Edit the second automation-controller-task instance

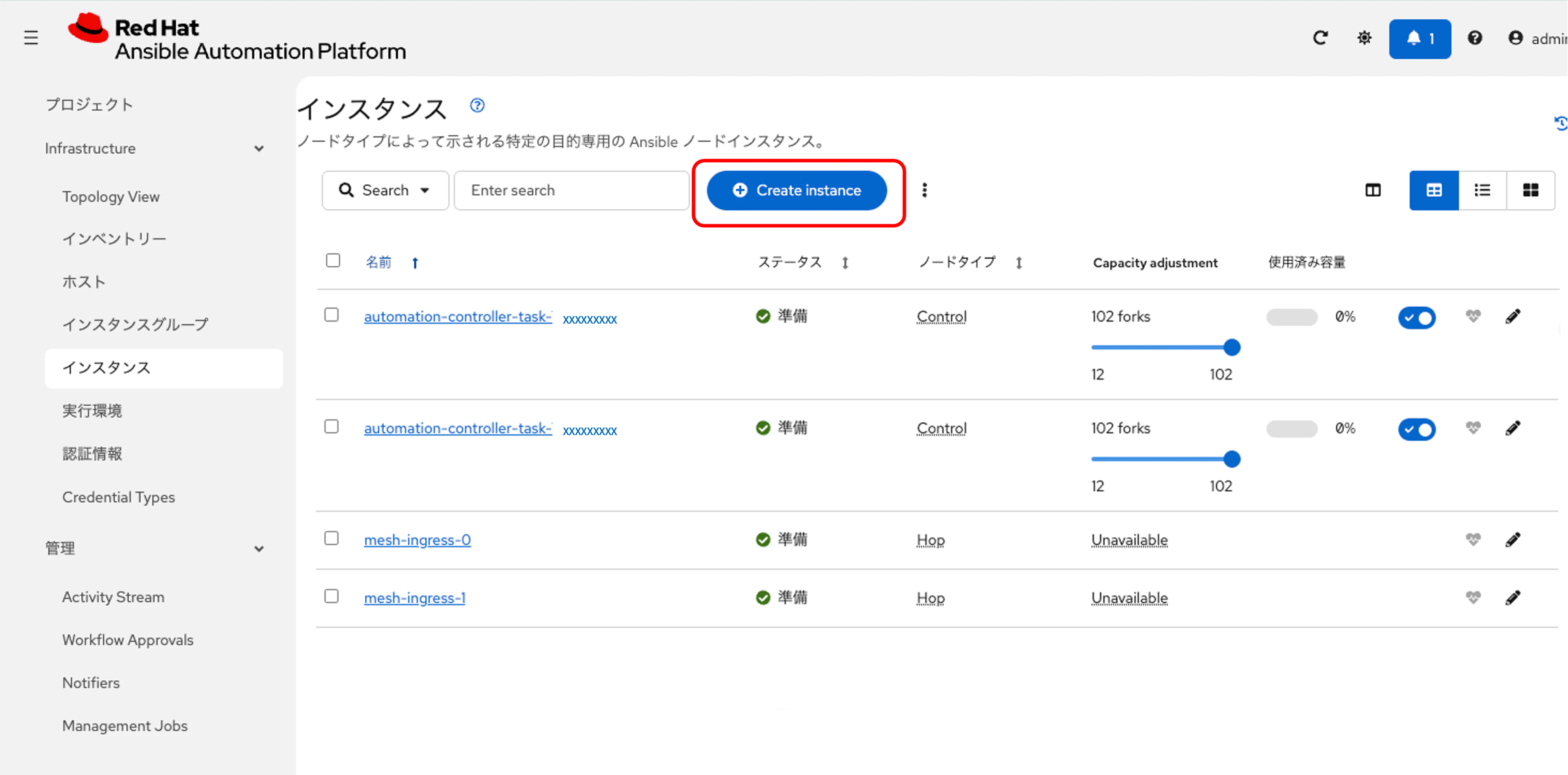1513,428
